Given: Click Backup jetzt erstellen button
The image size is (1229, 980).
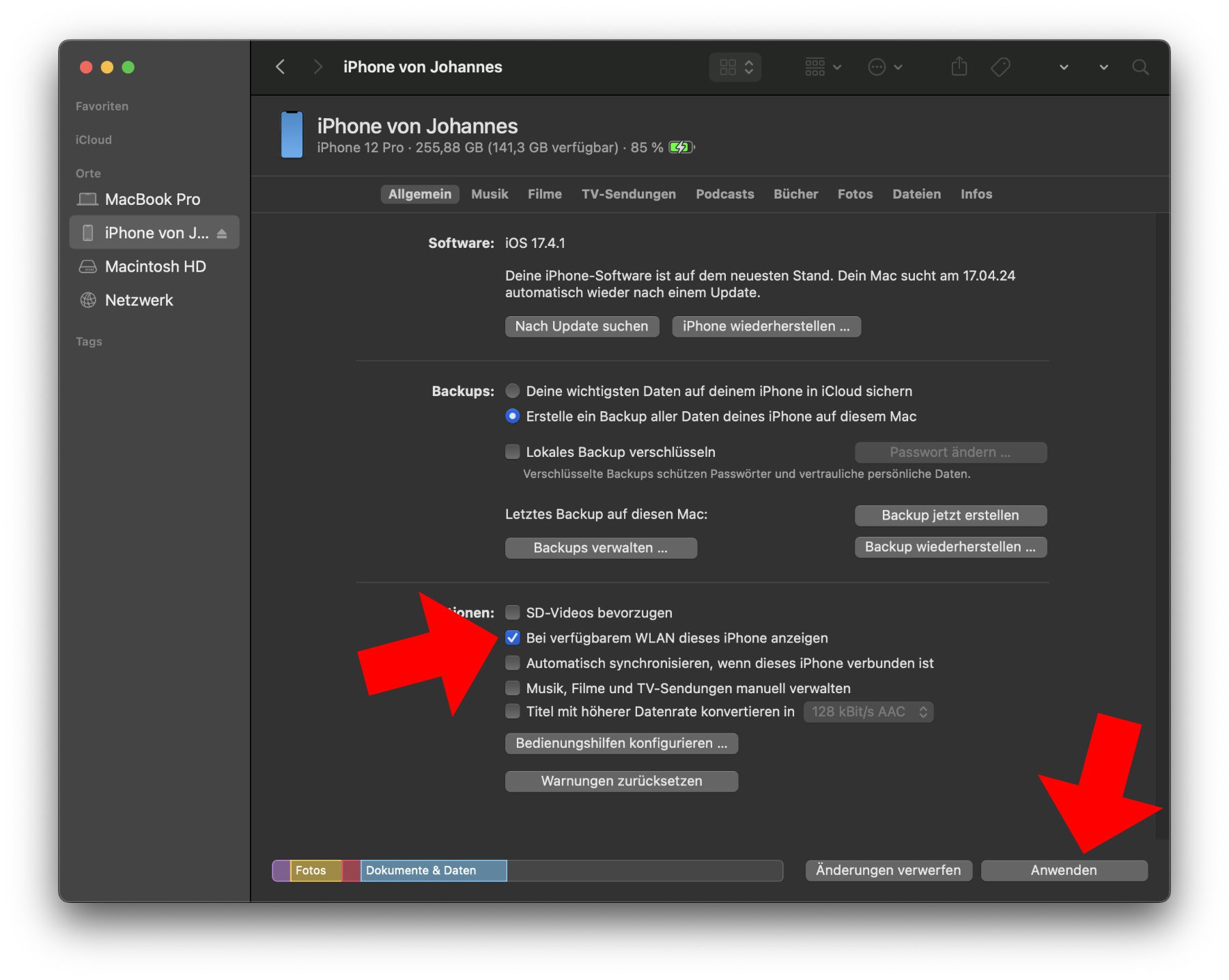Looking at the screenshot, I should click(x=950, y=516).
